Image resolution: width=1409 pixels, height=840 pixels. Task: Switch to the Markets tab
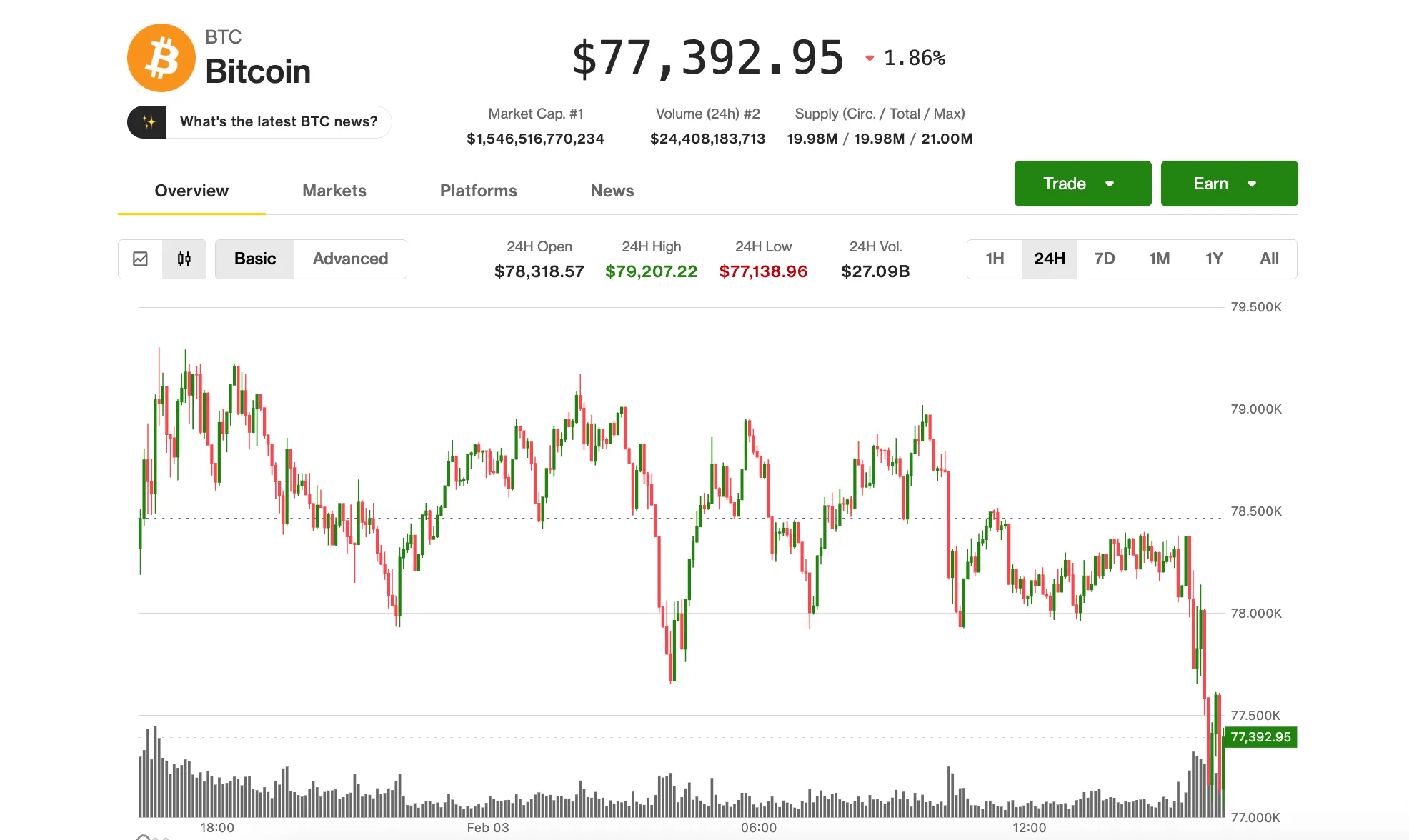pyautogui.click(x=334, y=191)
